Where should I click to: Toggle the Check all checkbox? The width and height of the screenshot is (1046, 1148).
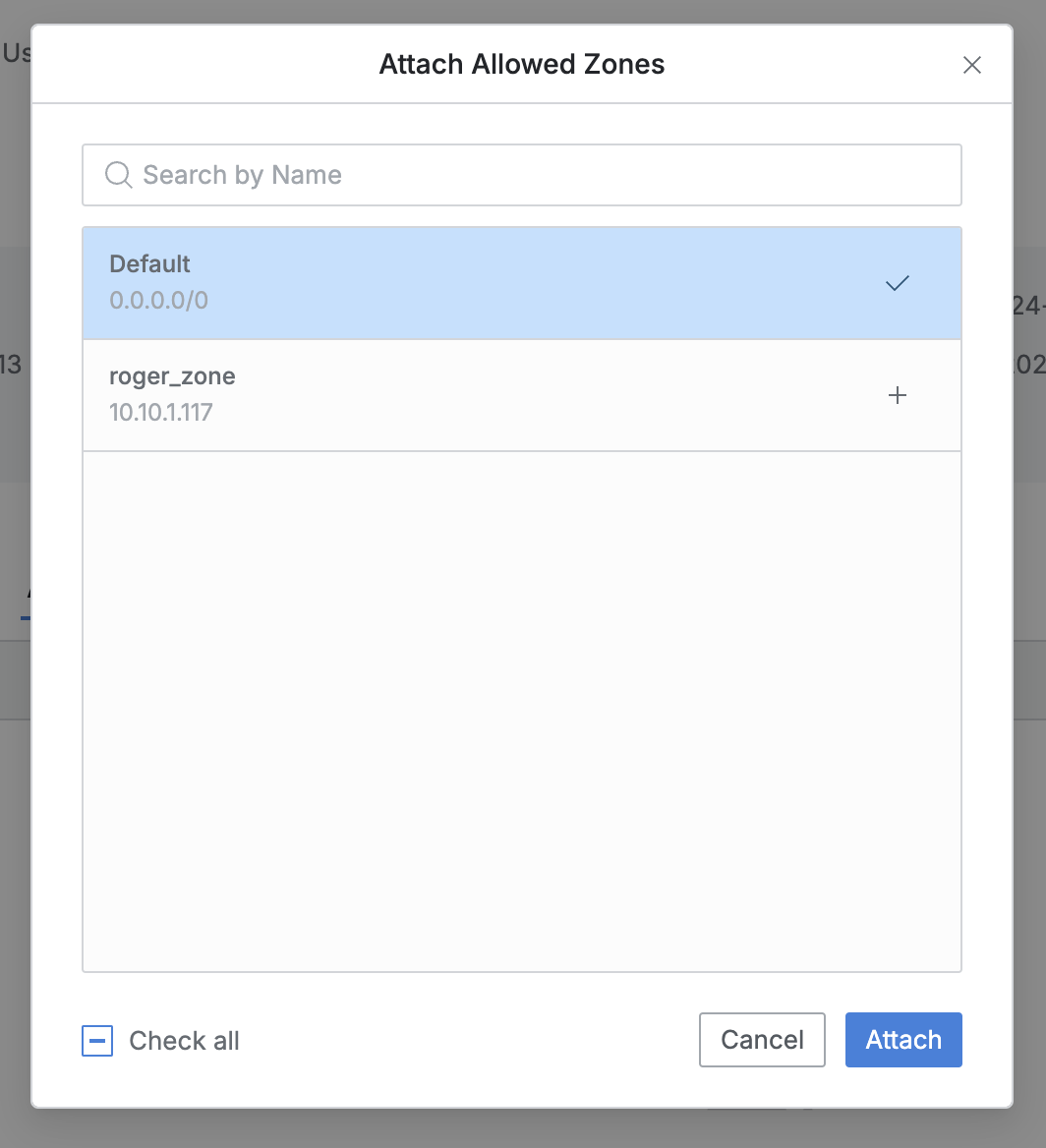click(97, 1041)
